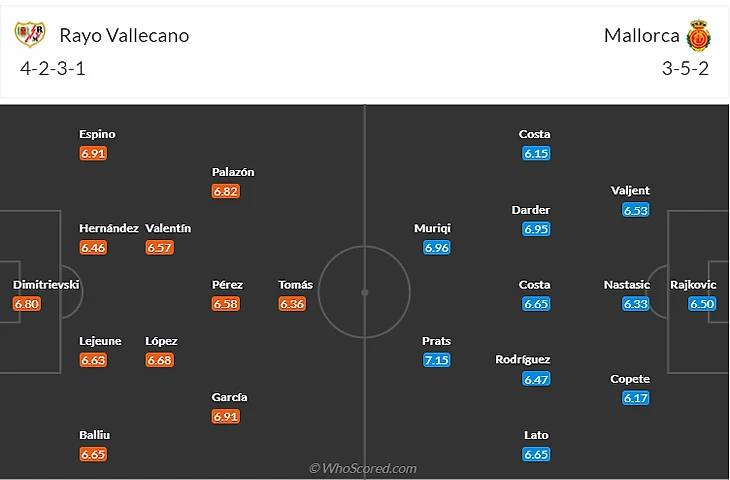Select Dimitrievski's 6.80 rating badge
This screenshot has width=730, height=480.
[x=27, y=304]
